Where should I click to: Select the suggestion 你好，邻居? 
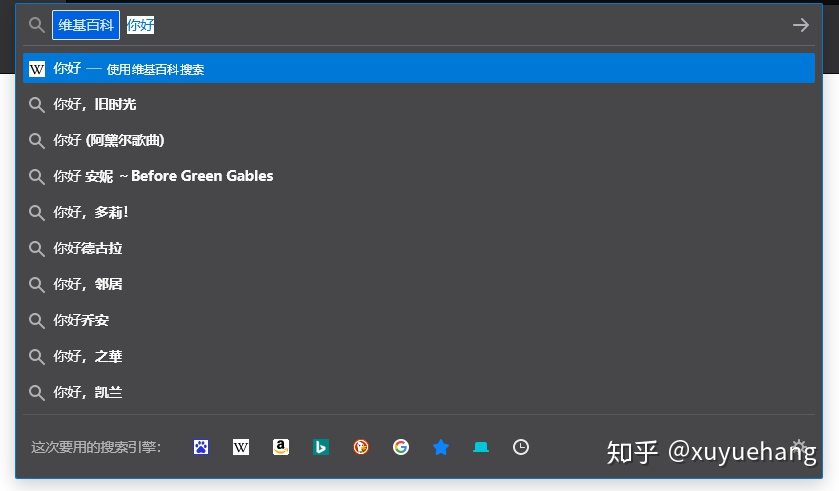(x=419, y=284)
